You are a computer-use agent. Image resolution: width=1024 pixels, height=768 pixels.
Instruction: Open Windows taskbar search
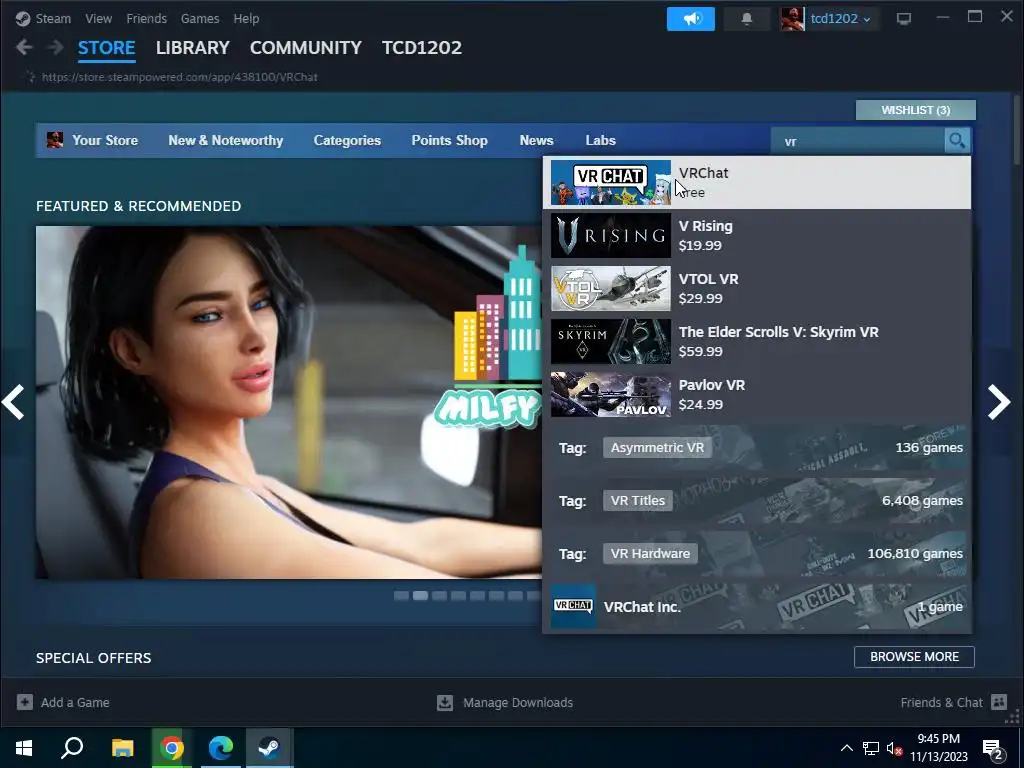(72, 747)
